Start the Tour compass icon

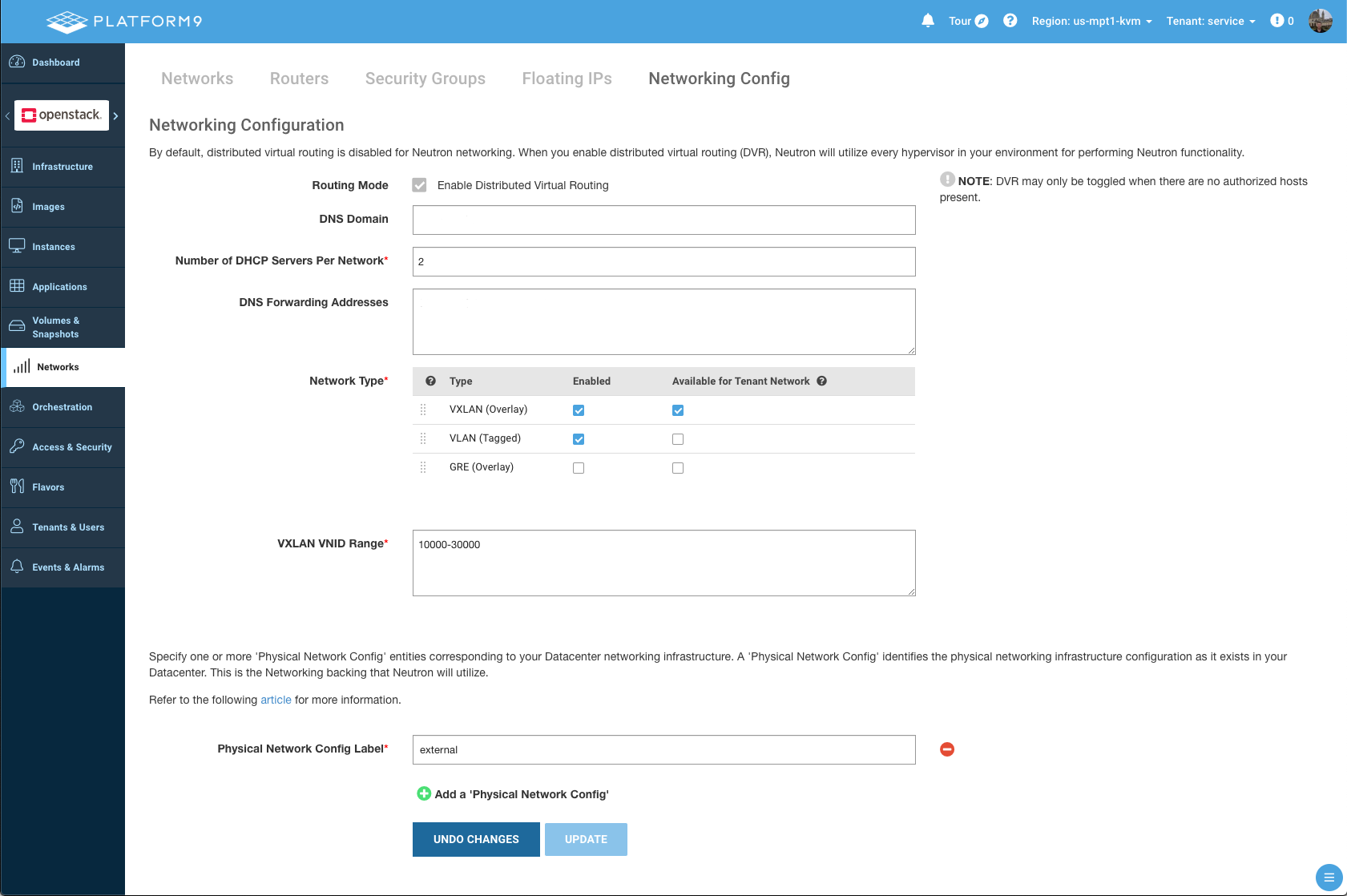981,21
